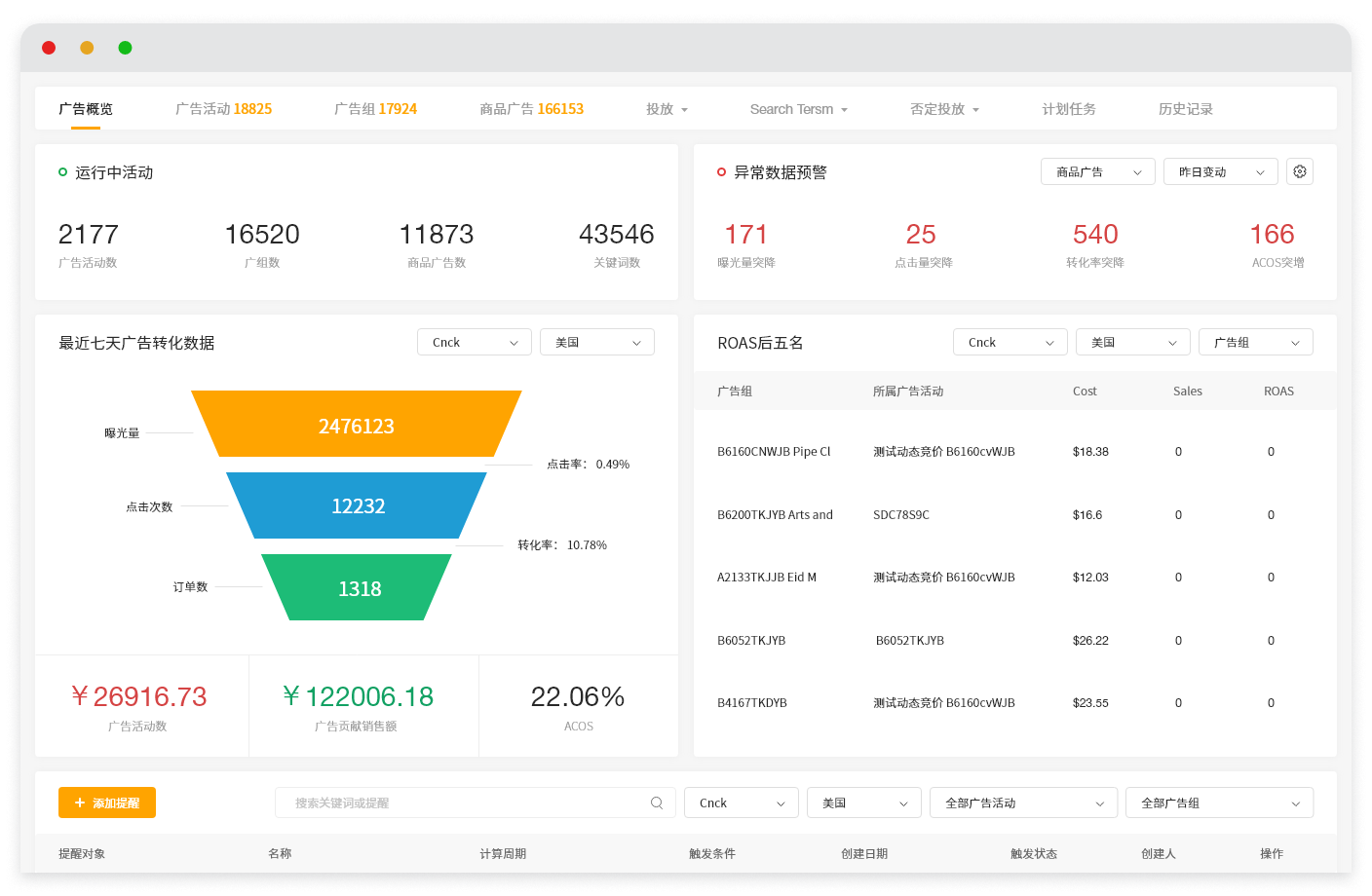Click the green funnel segment 1318
The height and width of the screenshot is (896, 1372).
coord(357,587)
